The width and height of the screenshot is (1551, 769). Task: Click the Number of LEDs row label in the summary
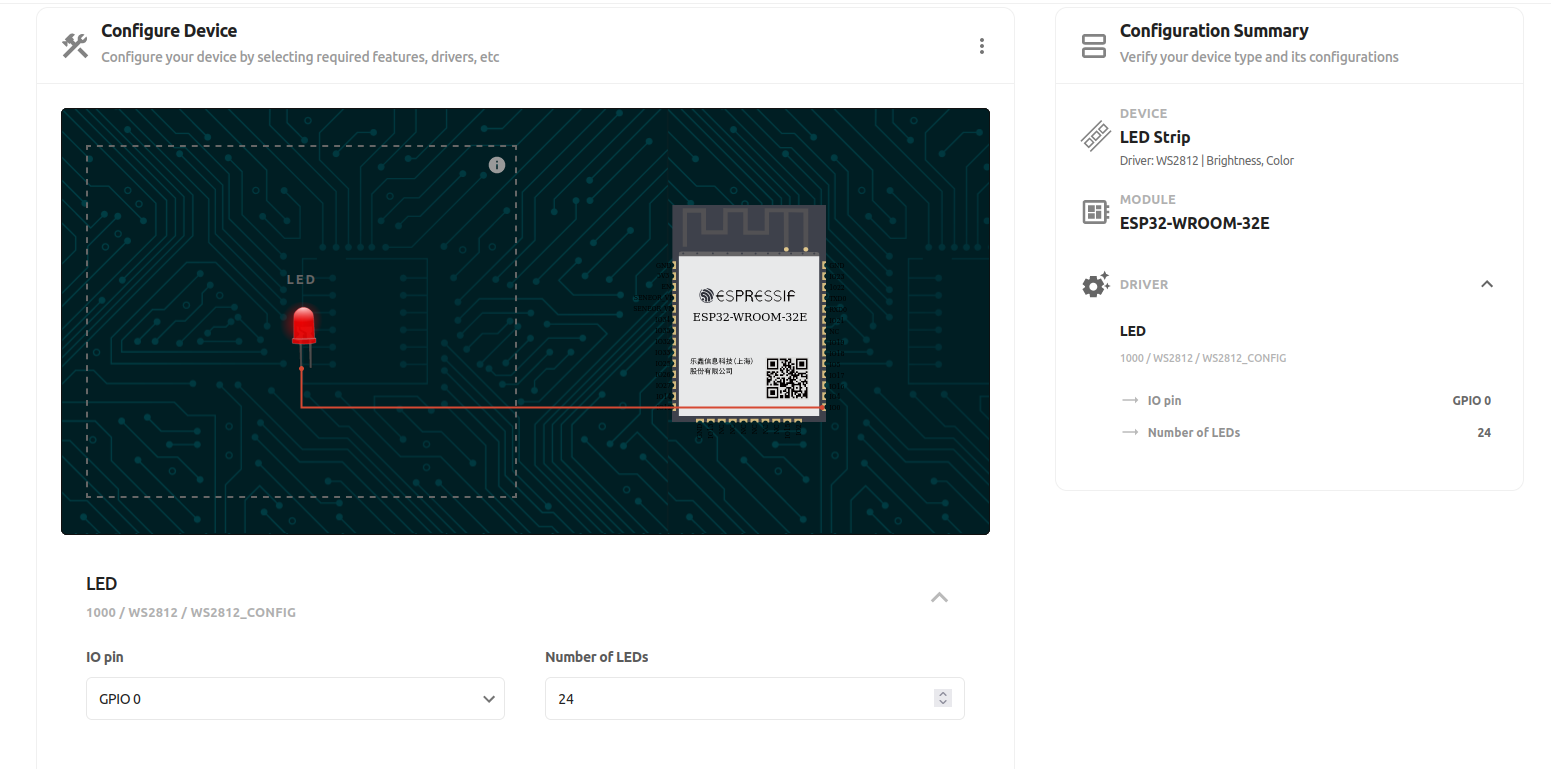[x=1194, y=433]
